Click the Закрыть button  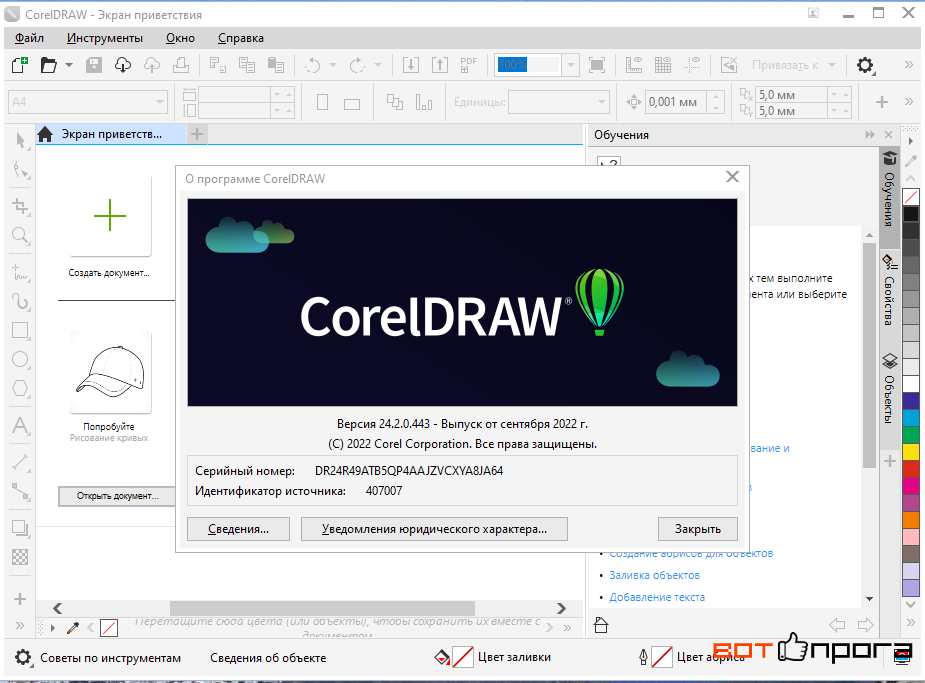coord(698,529)
